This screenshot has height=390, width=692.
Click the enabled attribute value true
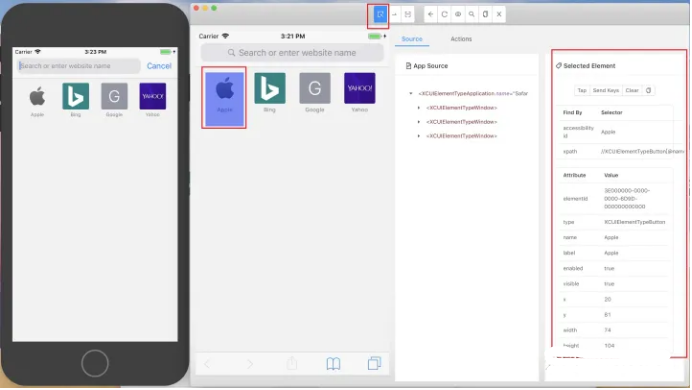609,268
